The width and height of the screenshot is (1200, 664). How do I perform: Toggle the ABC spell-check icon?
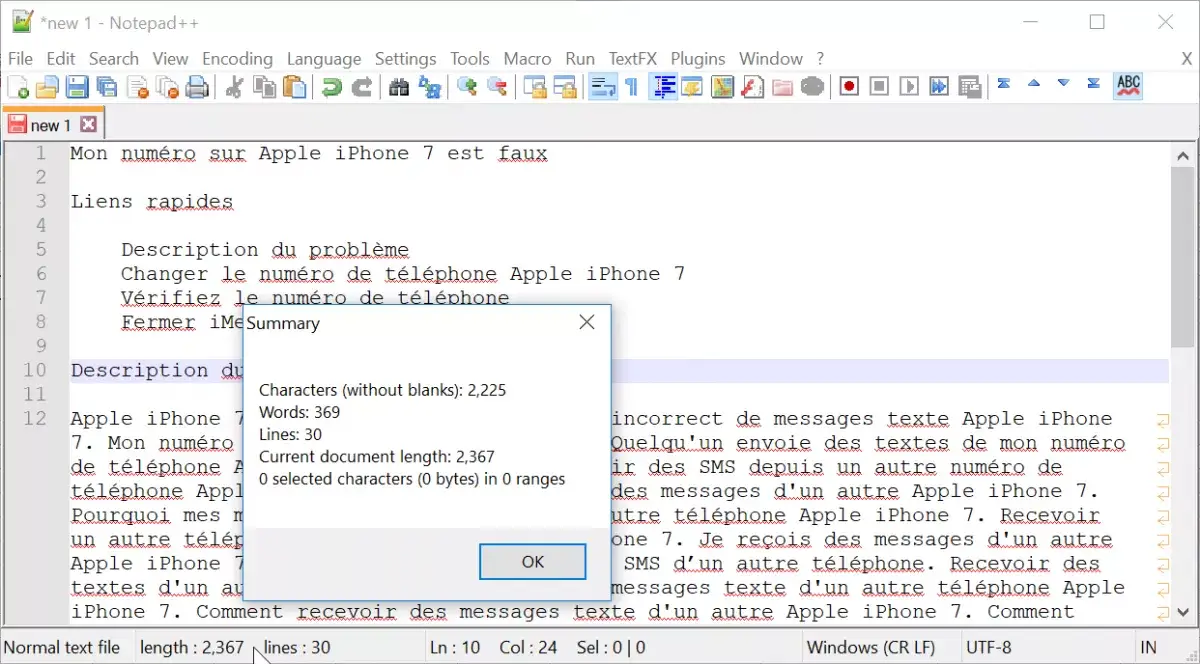[1128, 86]
